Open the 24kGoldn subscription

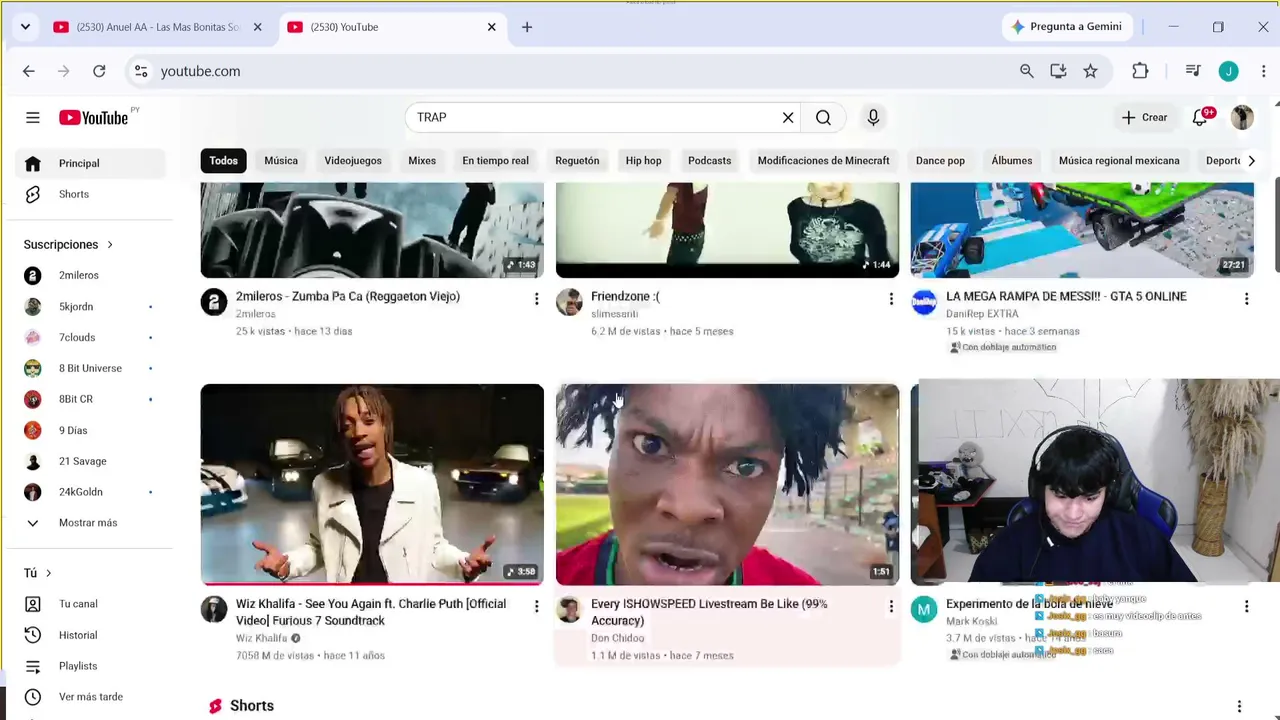tap(88, 492)
